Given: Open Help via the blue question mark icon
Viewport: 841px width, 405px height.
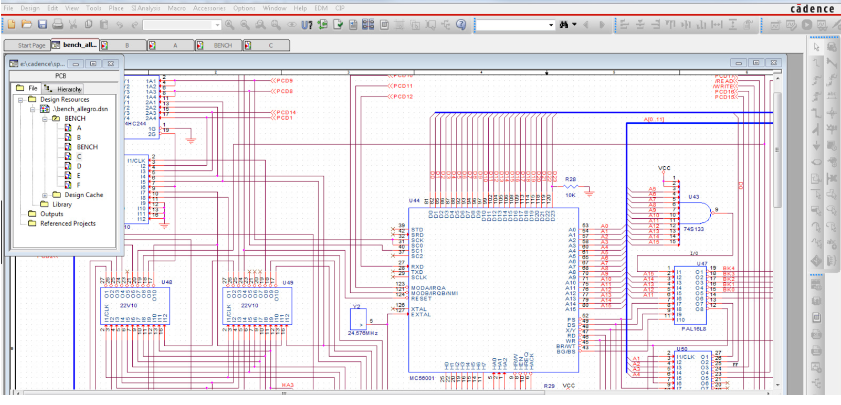Looking at the screenshot, I should click(461, 25).
